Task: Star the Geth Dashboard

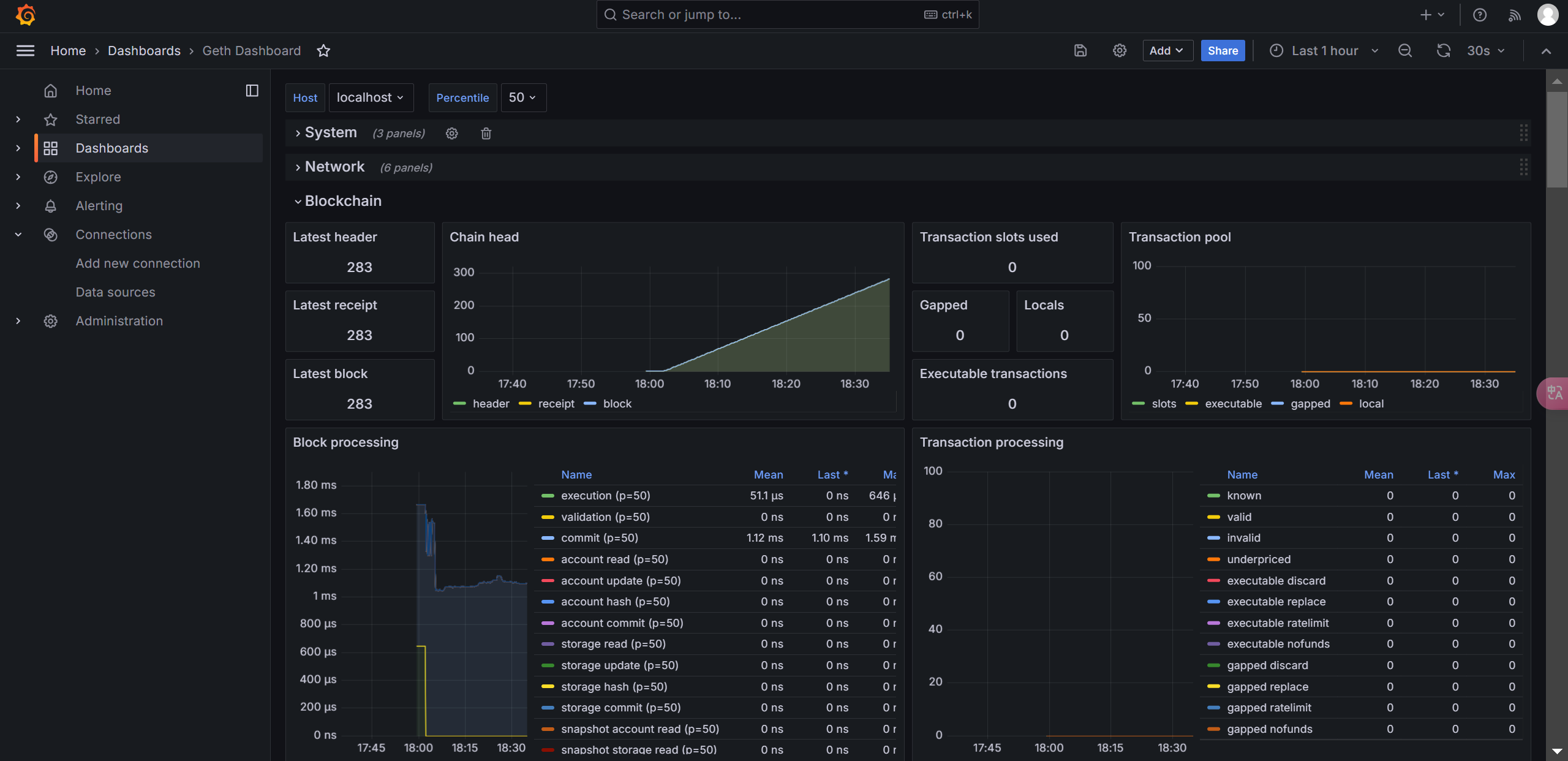Action: tap(323, 51)
